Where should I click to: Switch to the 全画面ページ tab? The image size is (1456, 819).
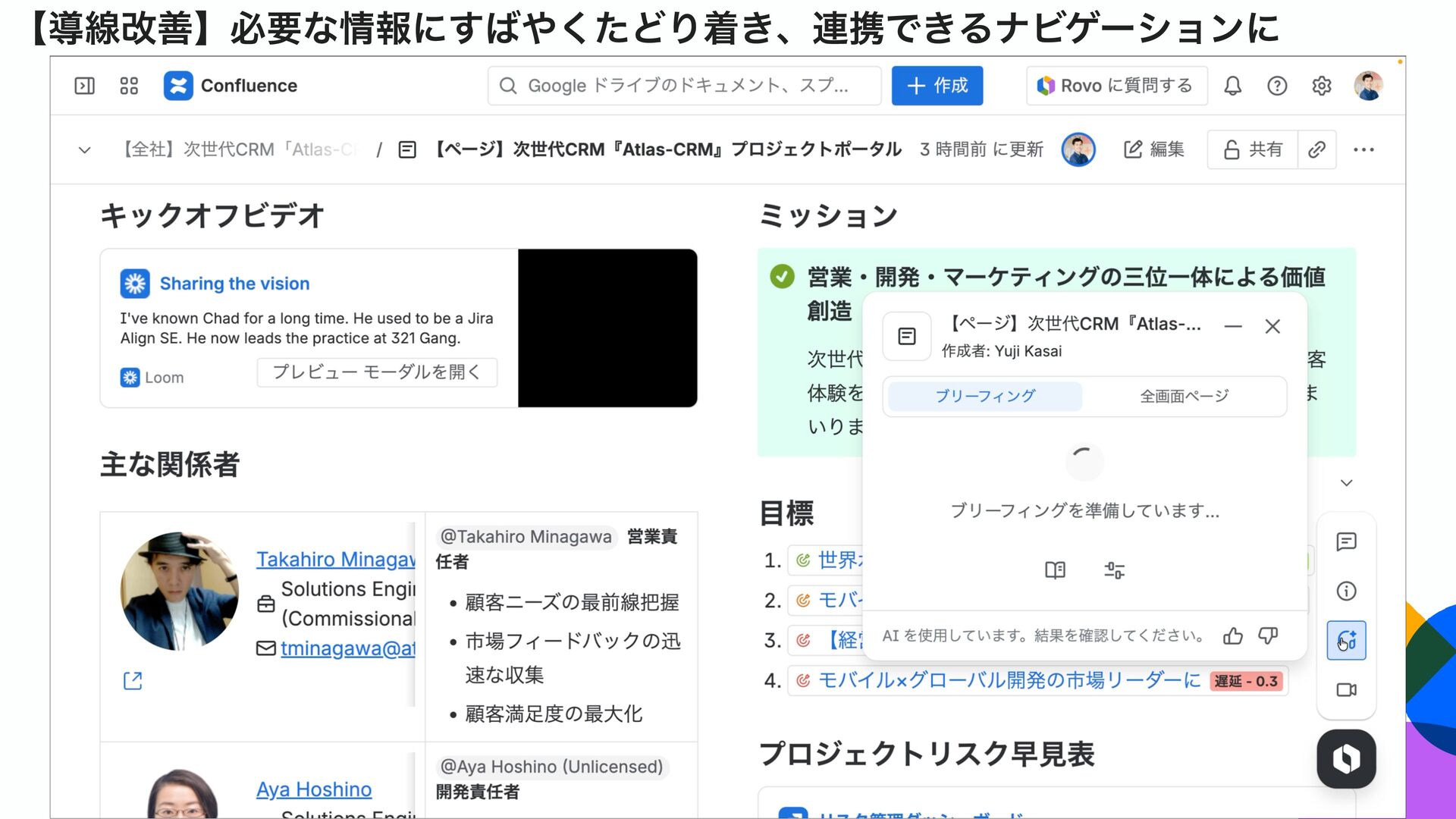pos(1184,396)
